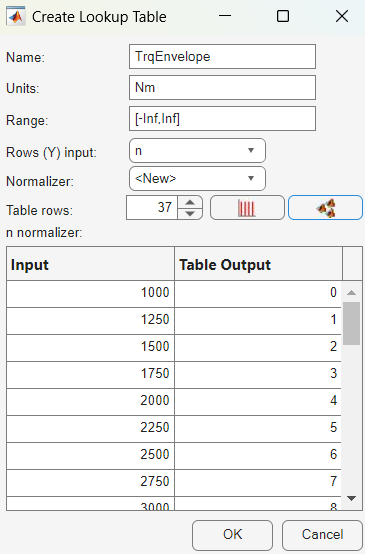The width and height of the screenshot is (365, 554).
Task: Select the Input cell with value 1750
Action: [x=90, y=374]
